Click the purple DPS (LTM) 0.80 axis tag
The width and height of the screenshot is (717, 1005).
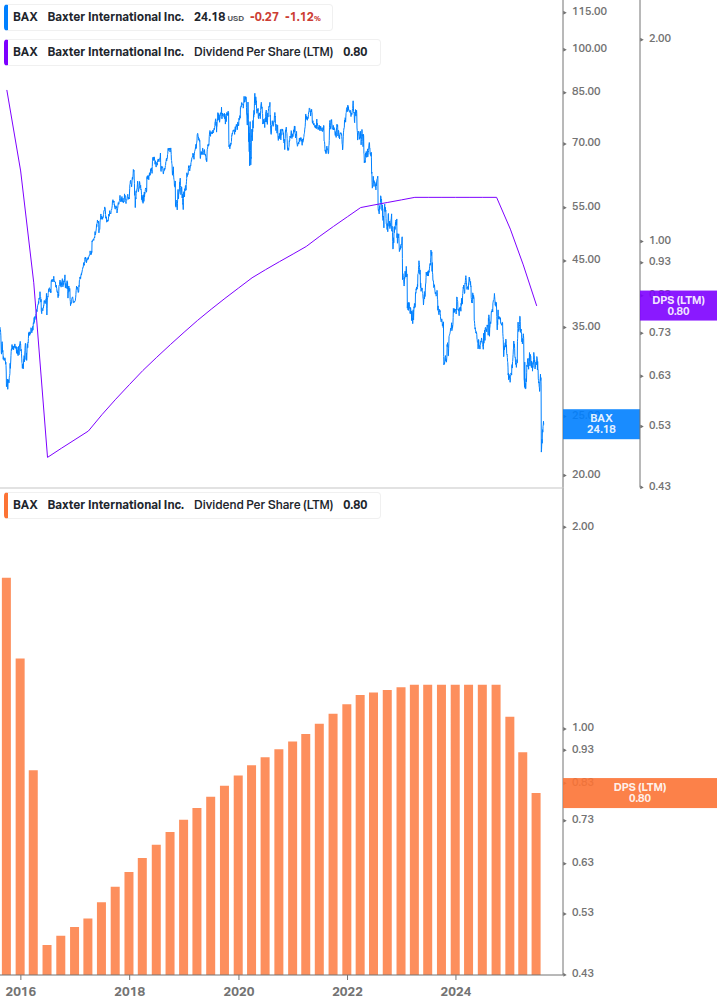tap(679, 306)
